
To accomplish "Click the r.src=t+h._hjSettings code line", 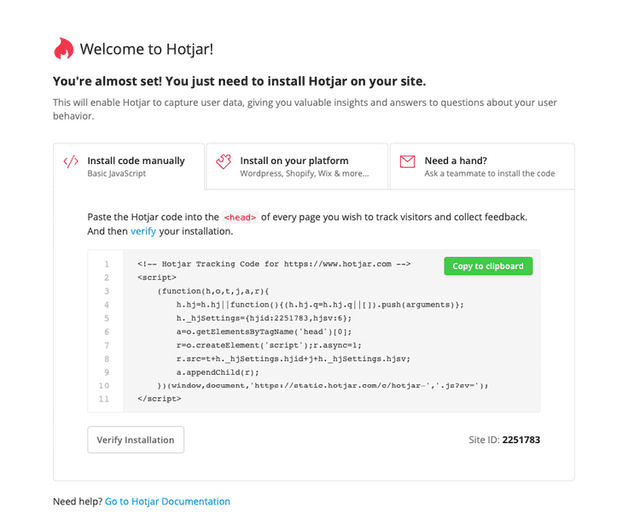I will coord(293,359).
